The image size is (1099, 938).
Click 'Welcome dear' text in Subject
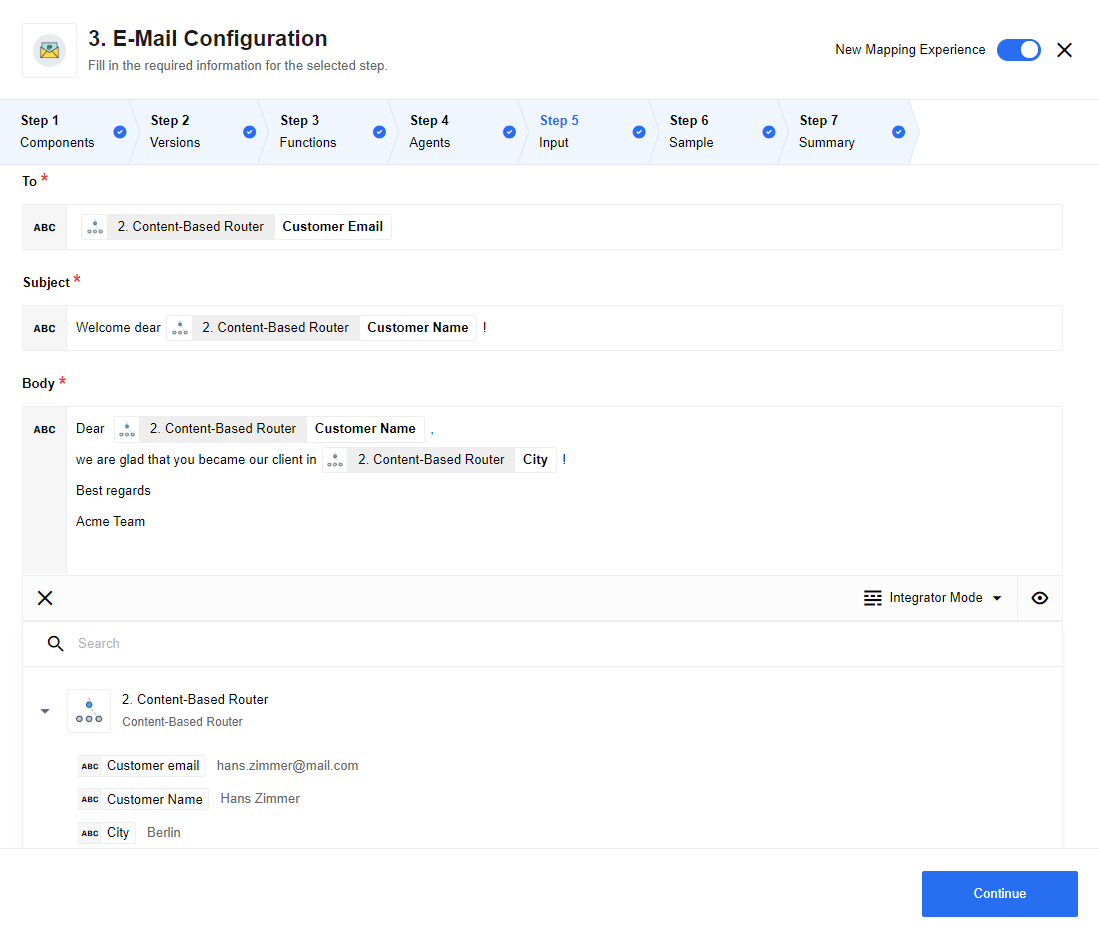click(x=118, y=327)
